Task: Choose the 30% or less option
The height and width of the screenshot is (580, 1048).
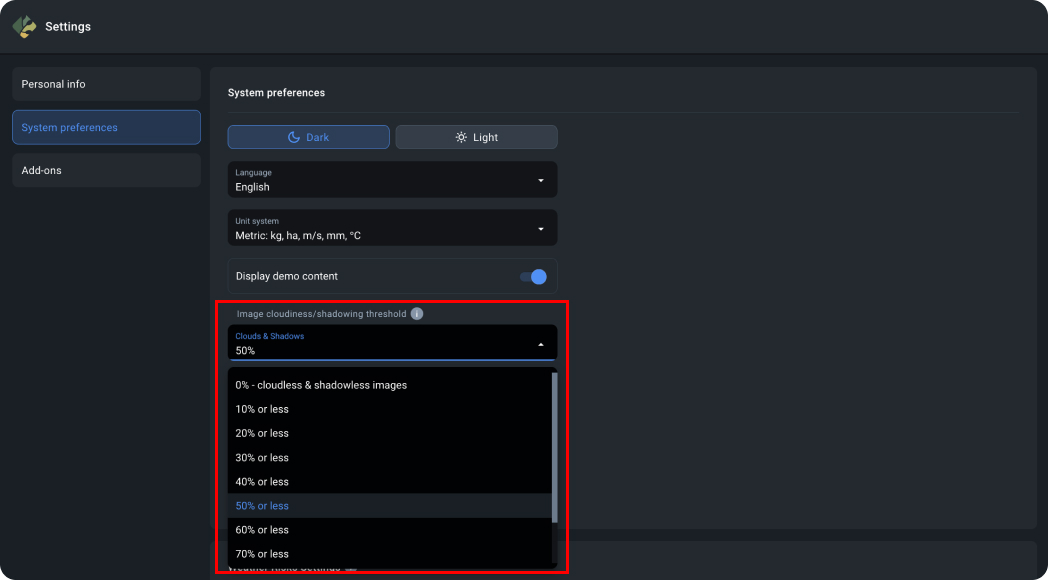Action: (x=390, y=458)
